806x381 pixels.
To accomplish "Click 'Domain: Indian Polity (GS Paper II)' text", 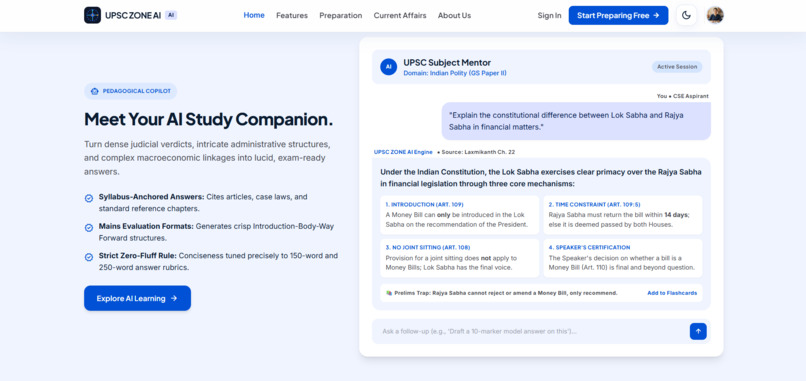I will tap(455, 74).
